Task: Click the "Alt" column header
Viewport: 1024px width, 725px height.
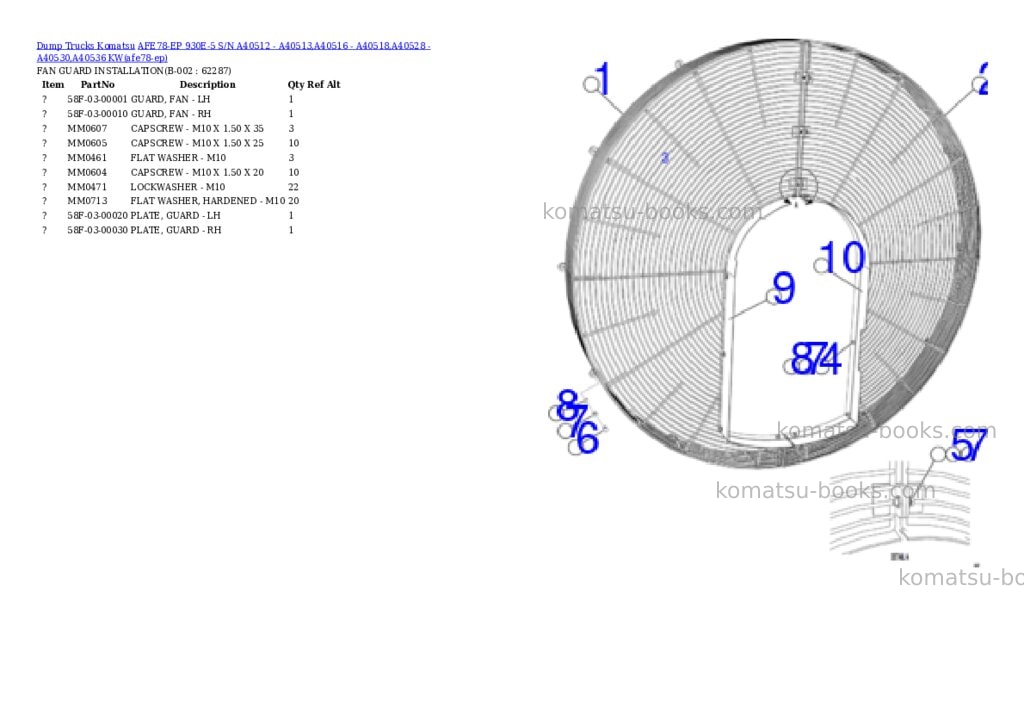Action: pyautogui.click(x=334, y=84)
